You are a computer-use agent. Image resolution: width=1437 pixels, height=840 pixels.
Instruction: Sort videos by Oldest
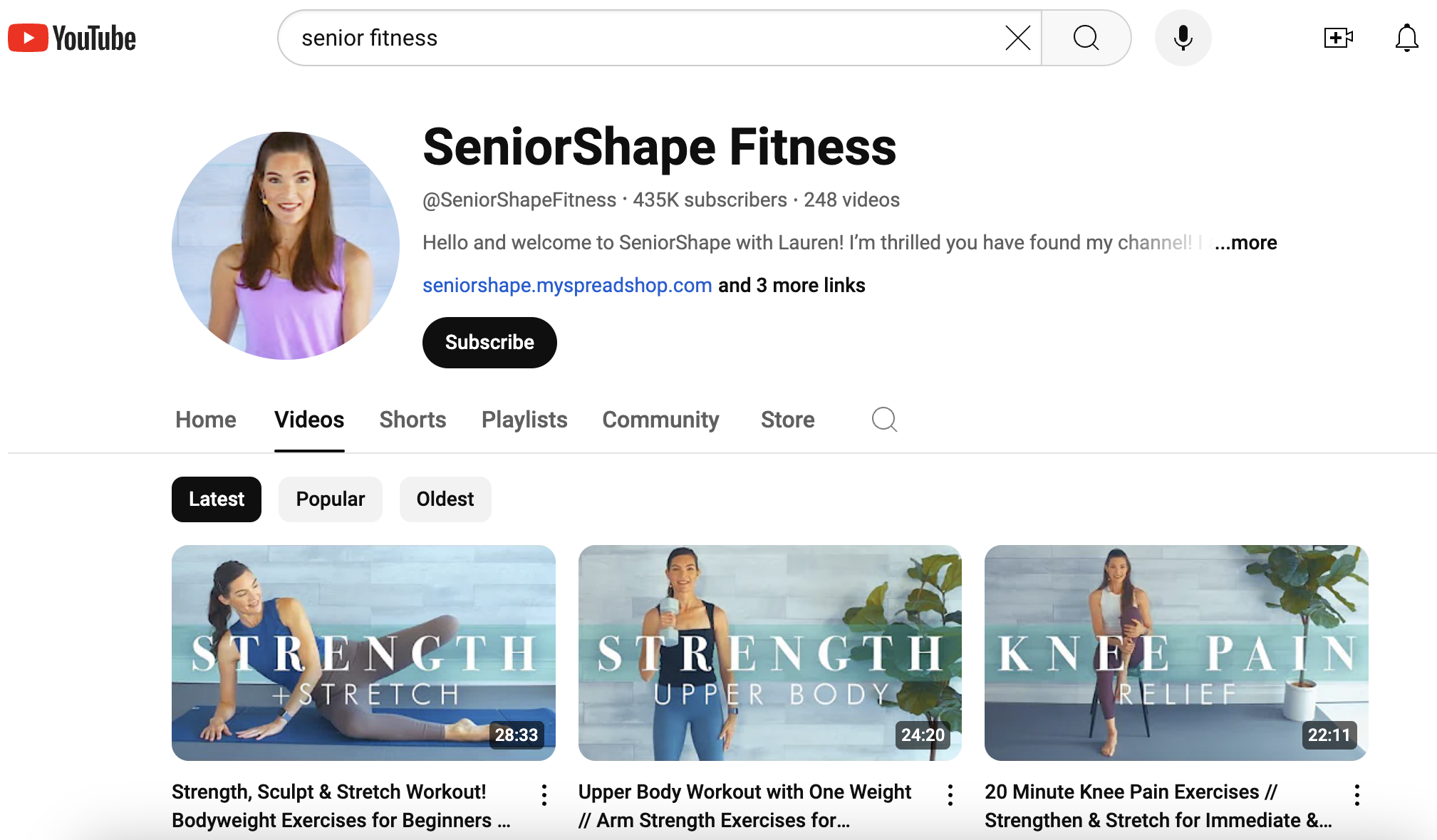(445, 499)
